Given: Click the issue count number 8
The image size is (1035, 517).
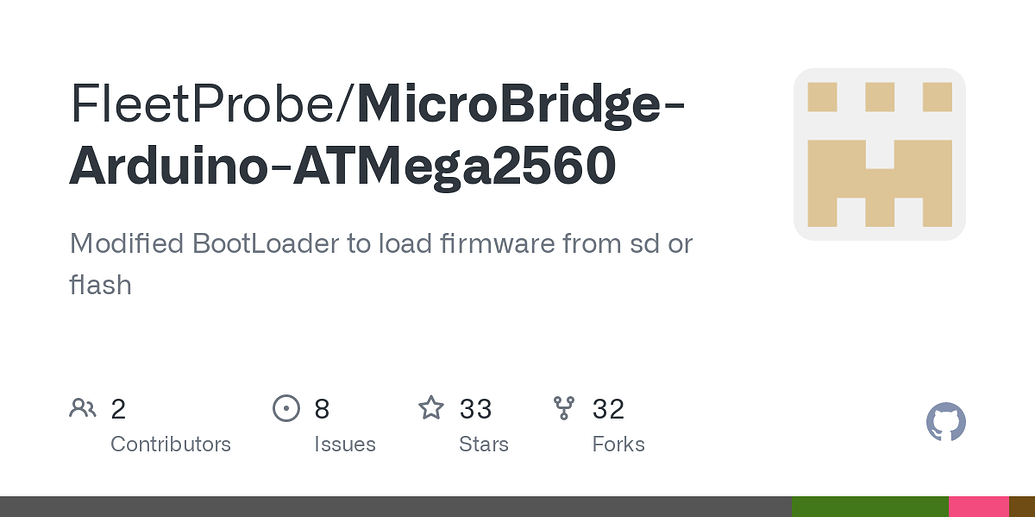Looking at the screenshot, I should [321, 409].
